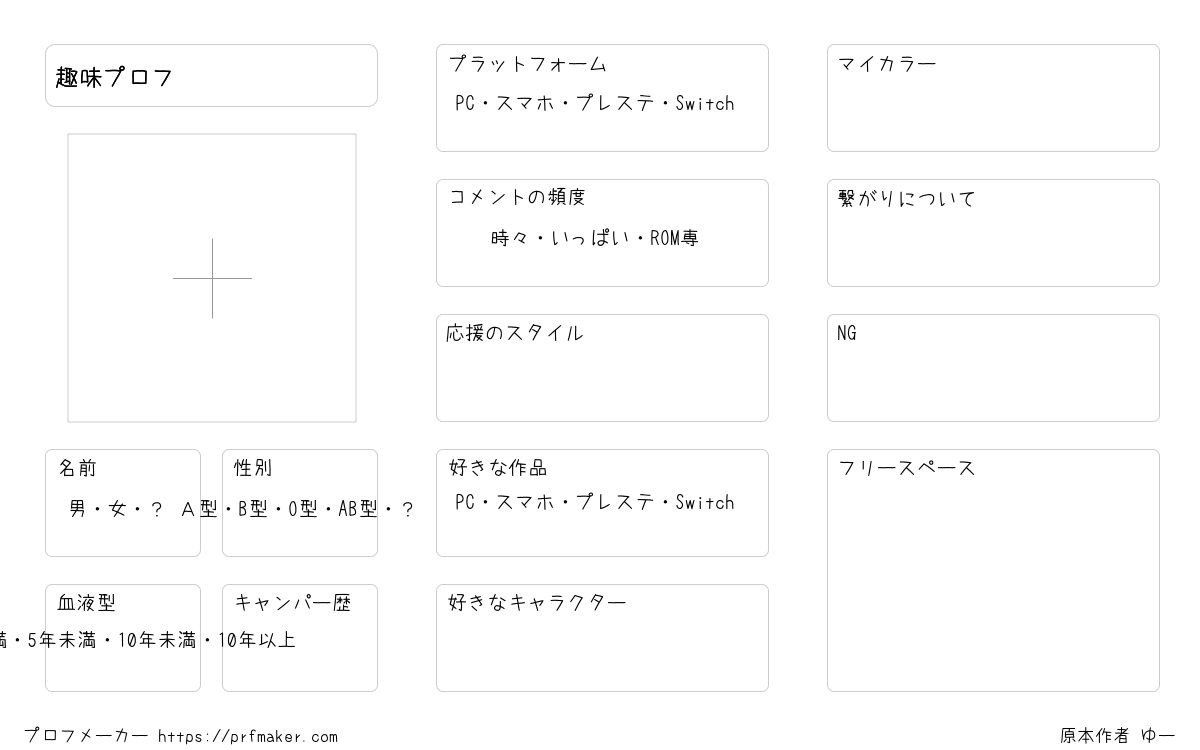The width and height of the screenshot is (1200, 750).
Task: Open the prfmaker.com link at the bottom
Action: pyautogui.click(x=248, y=737)
